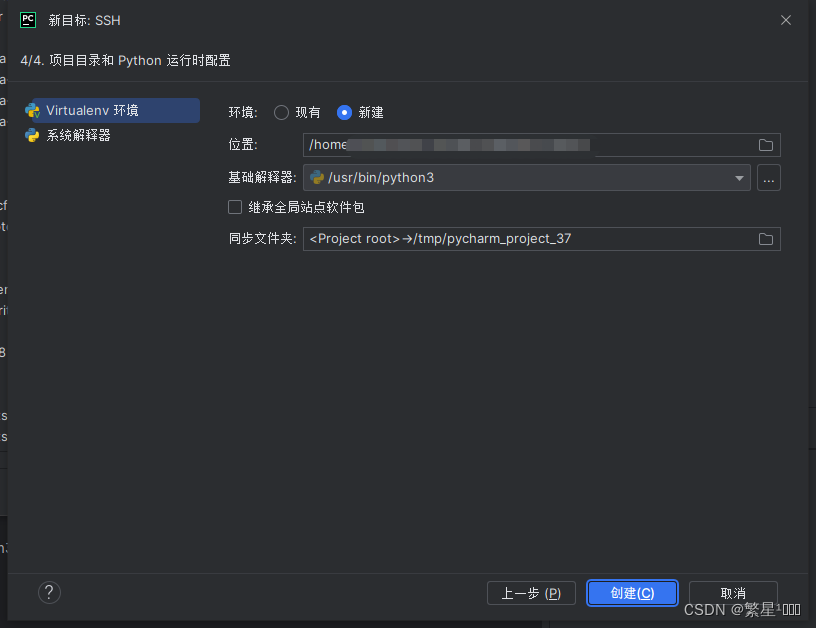Open the interpreter browse dialog via ... button
This screenshot has height=628, width=816.
click(768, 177)
